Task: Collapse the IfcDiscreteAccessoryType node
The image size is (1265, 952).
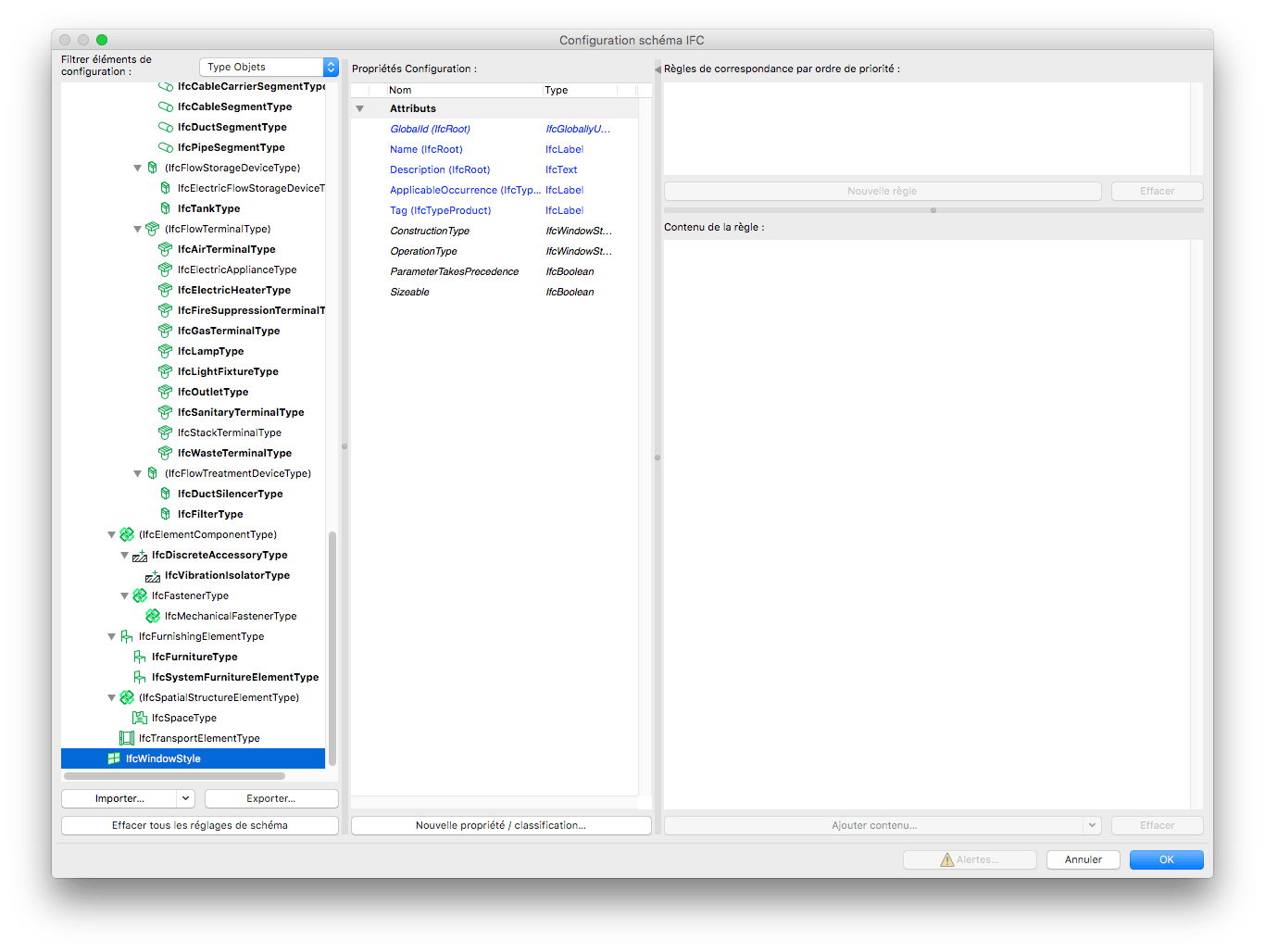Action: (x=125, y=556)
